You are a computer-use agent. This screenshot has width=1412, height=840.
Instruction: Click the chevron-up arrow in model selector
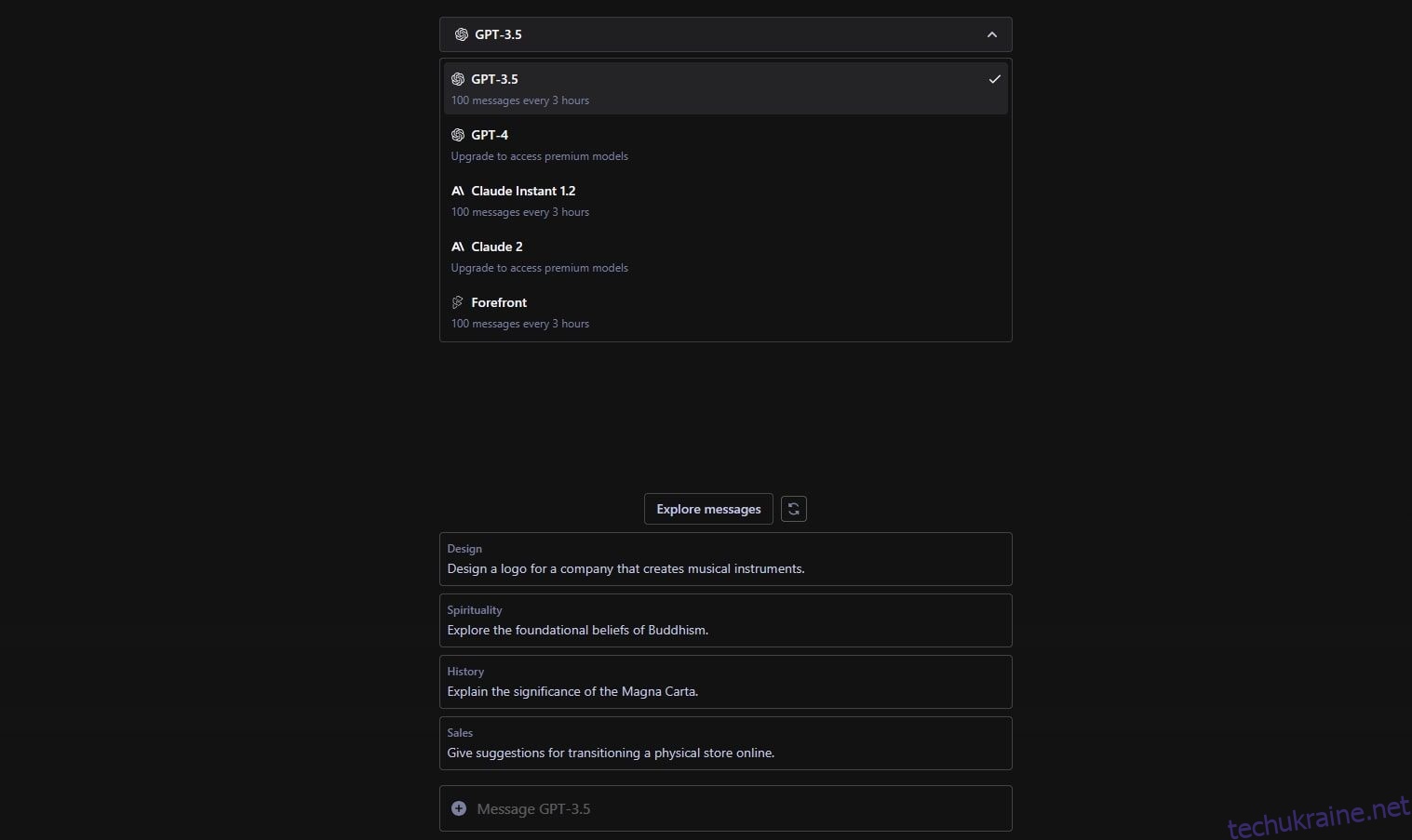click(992, 34)
